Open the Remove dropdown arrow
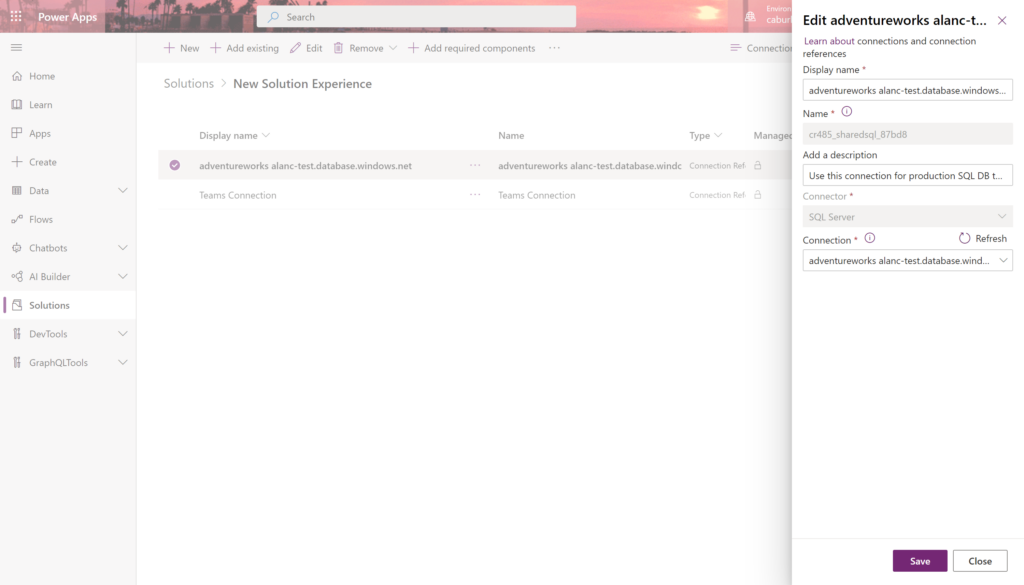The width and height of the screenshot is (1024, 585). click(393, 48)
